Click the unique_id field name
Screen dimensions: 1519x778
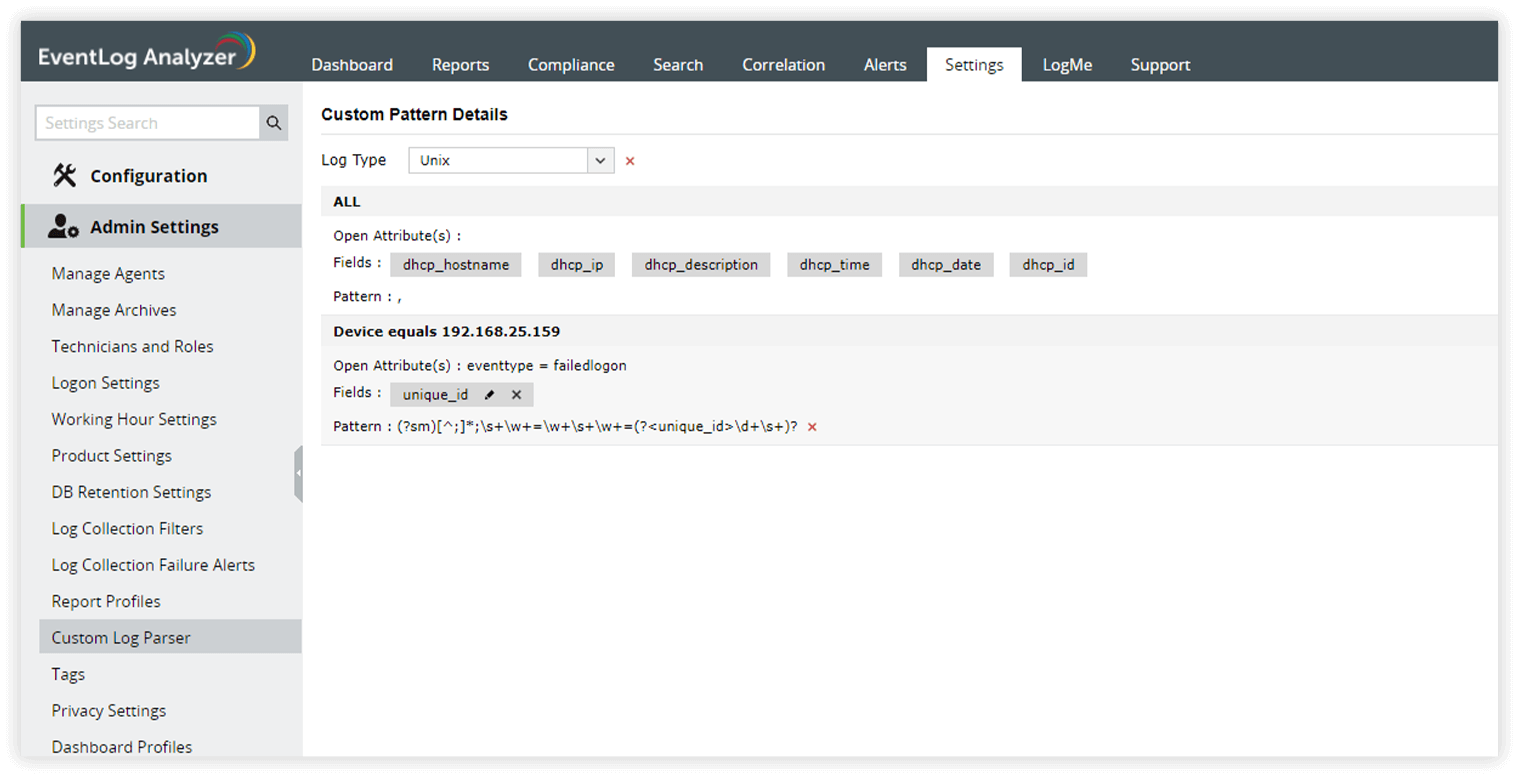pyautogui.click(x=435, y=395)
